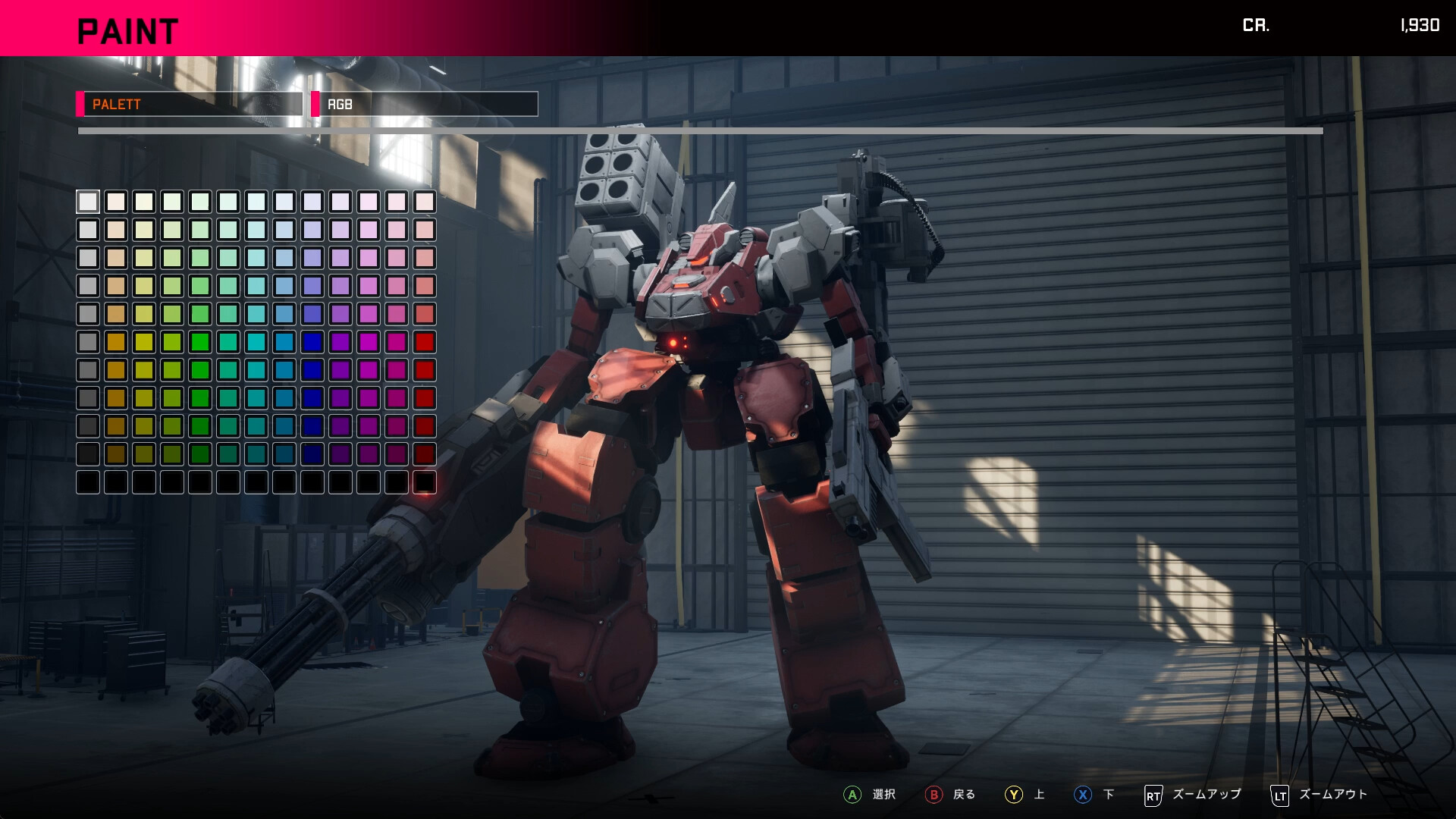Select the white top-left palette swatch
The width and height of the screenshot is (1456, 819).
[x=88, y=202]
